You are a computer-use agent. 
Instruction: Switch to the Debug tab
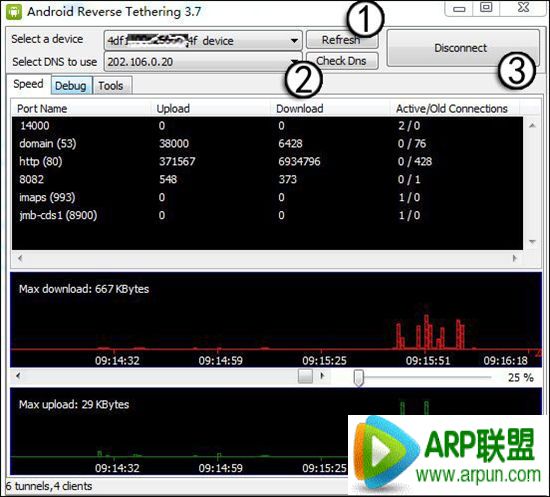click(71, 86)
